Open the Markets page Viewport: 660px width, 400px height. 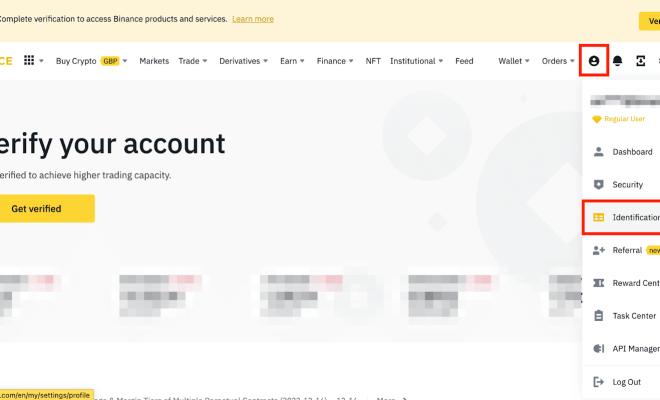point(154,61)
